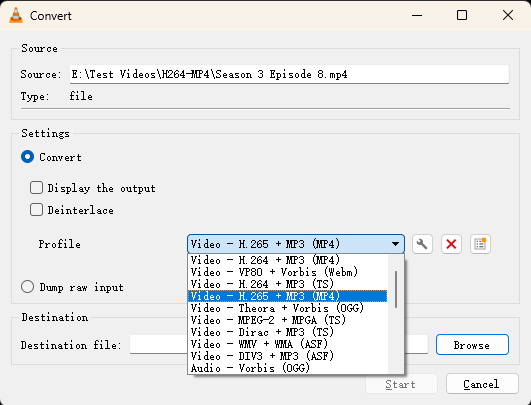This screenshot has width=531, height=405.
Task: Choose Video - Dirac + MP3 (TS) profile
Action: [x=288, y=332]
